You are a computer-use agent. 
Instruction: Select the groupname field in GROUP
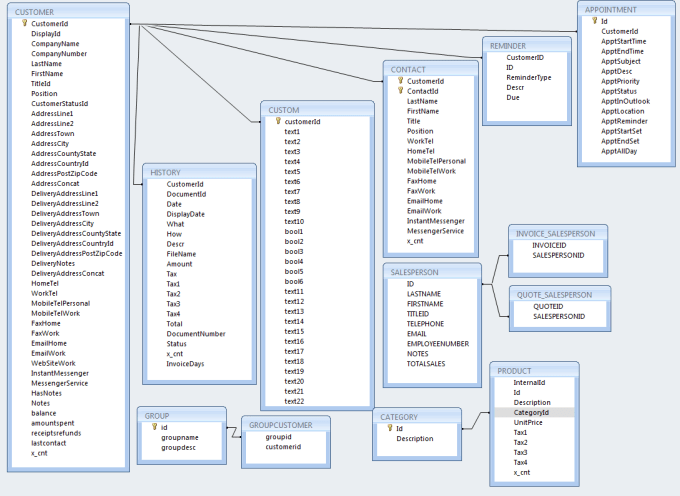tap(180, 437)
